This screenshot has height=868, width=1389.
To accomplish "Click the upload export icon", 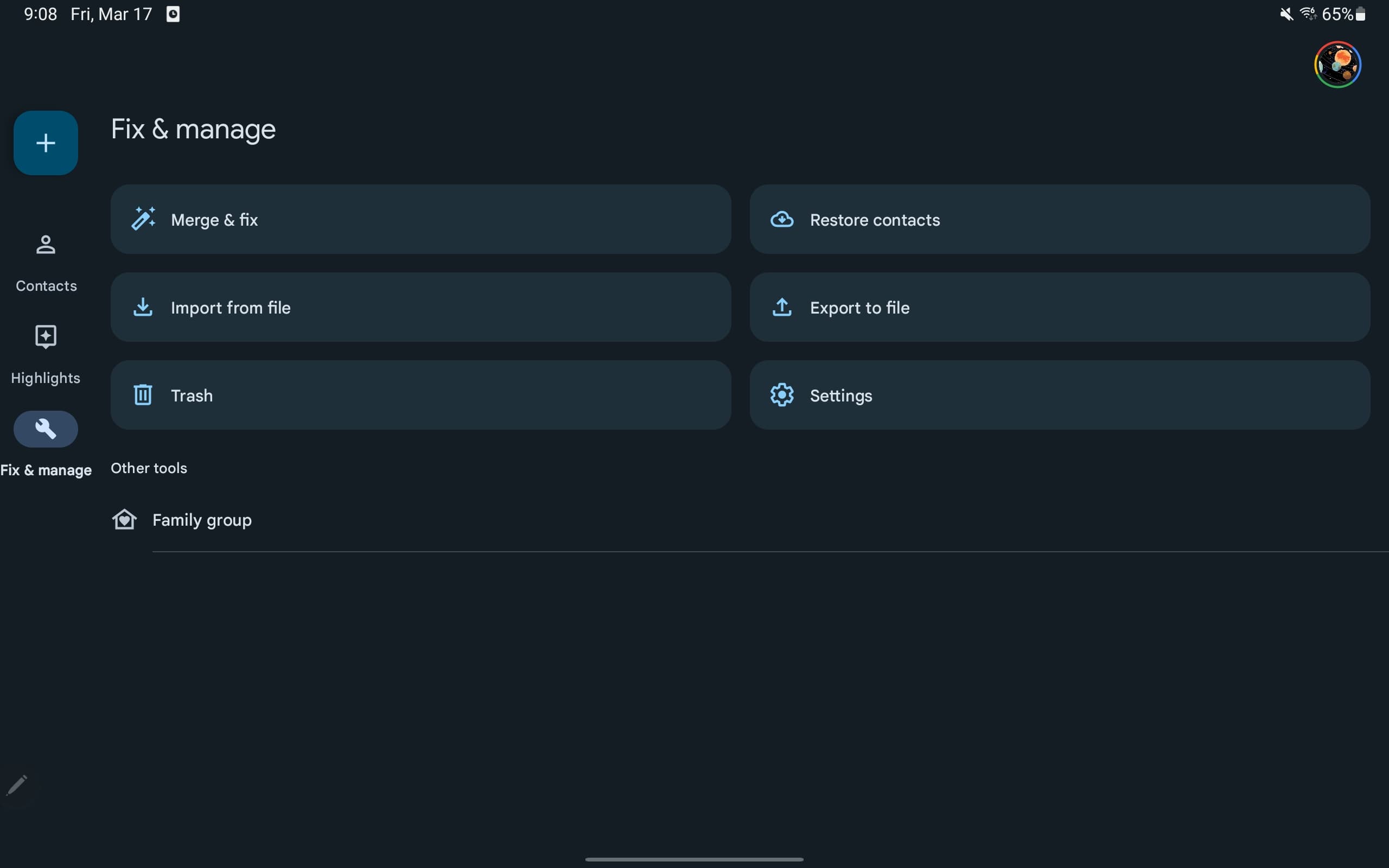I will click(782, 307).
